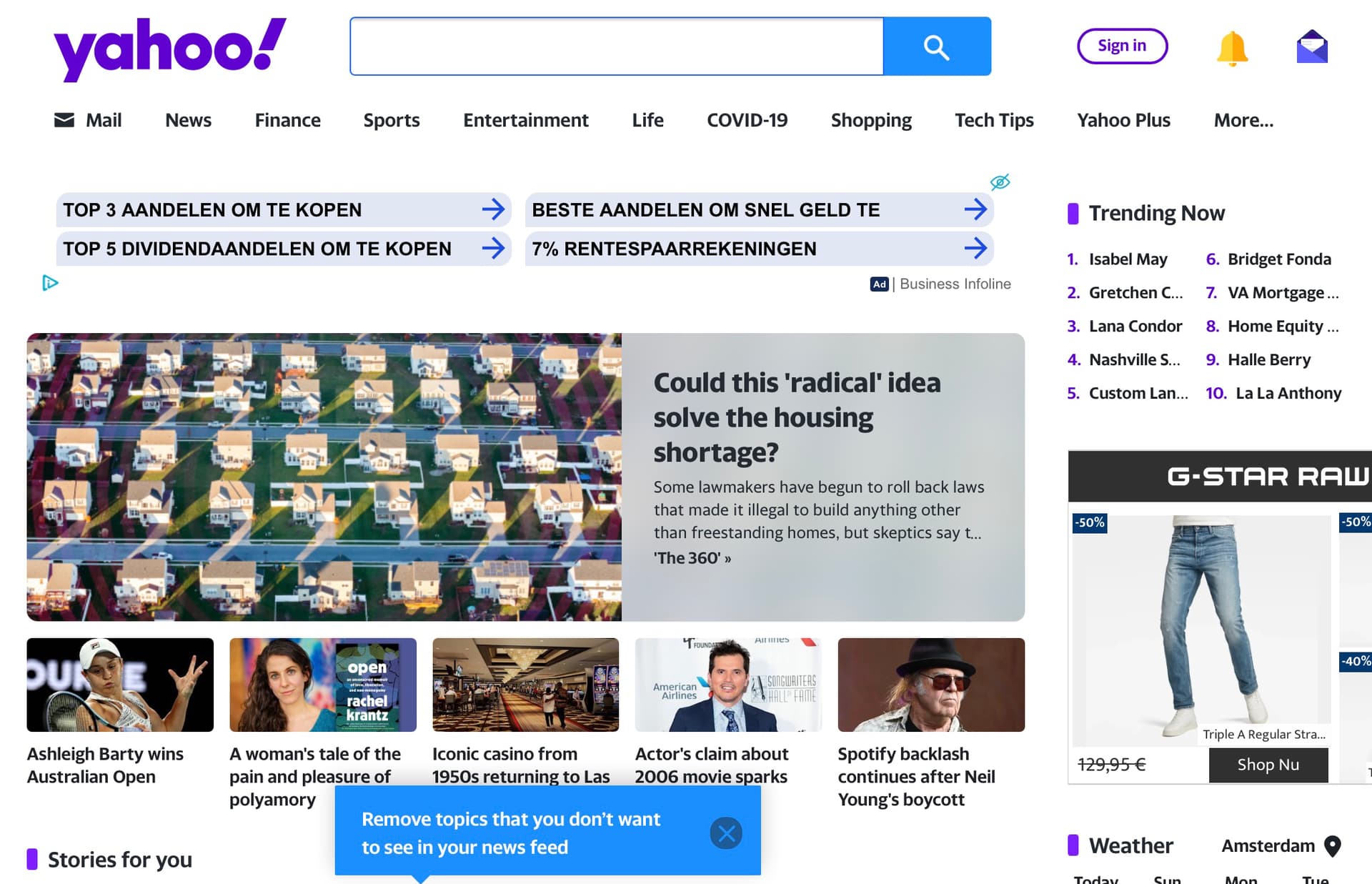The image size is (1372, 884).
Task: Click the Yahoo logo
Action: click(170, 49)
